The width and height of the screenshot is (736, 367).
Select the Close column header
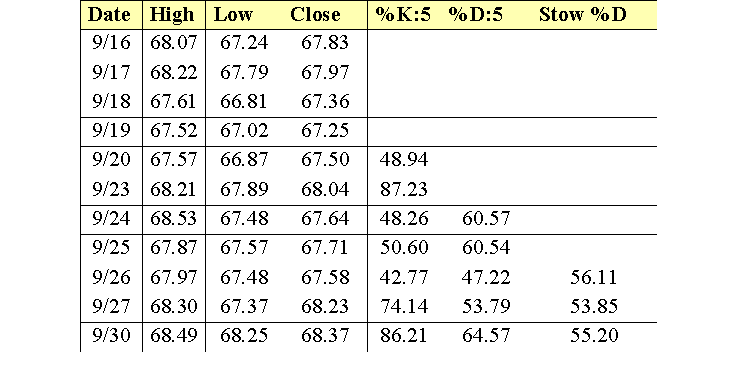pyautogui.click(x=315, y=15)
